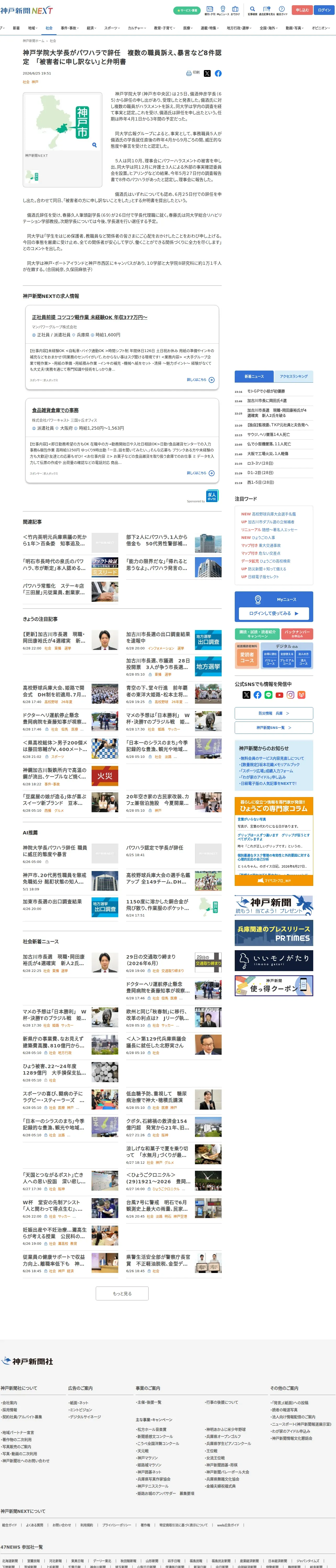Image resolution: width=336 pixels, height=1568 pixels.
Task: Click the もっと見る button
Action: 122,1294
